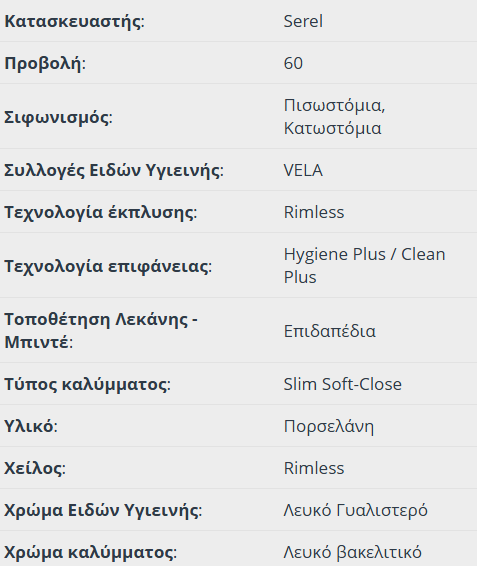
Task: Select the Rimless flushing technology value
Action: (x=314, y=212)
